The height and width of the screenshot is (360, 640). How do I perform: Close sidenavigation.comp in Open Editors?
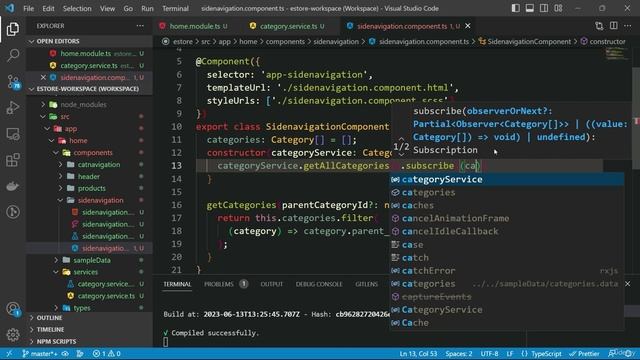tap(43, 77)
